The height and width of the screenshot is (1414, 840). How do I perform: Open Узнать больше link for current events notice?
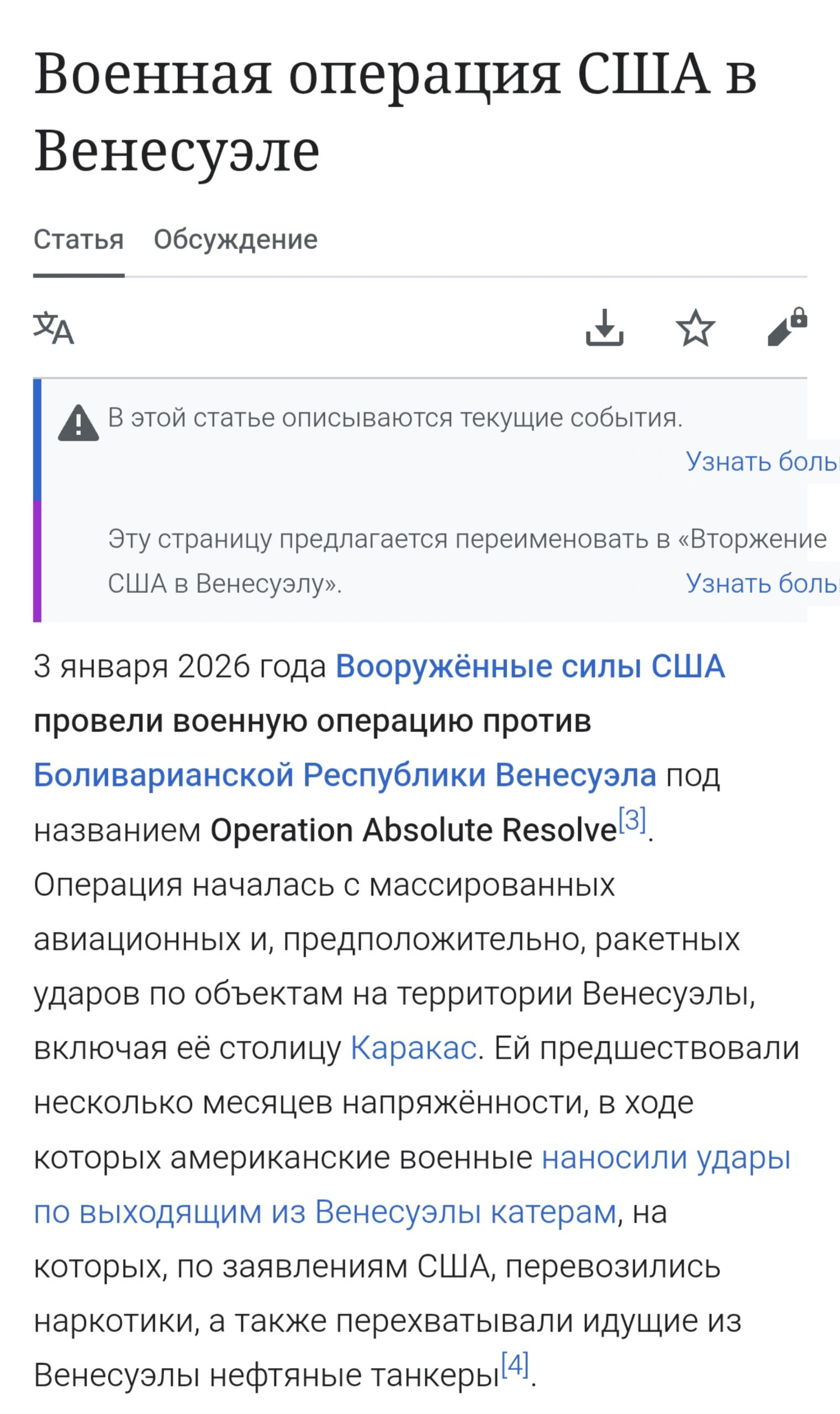[x=762, y=462]
